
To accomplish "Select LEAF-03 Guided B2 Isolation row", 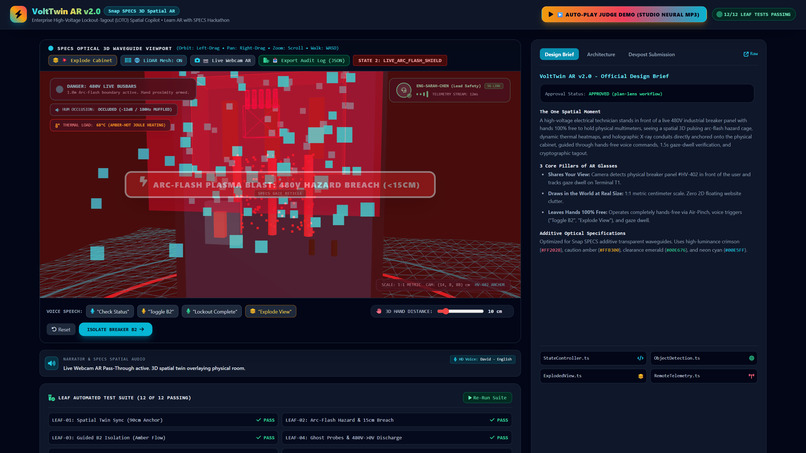I will pyautogui.click(x=163, y=438).
